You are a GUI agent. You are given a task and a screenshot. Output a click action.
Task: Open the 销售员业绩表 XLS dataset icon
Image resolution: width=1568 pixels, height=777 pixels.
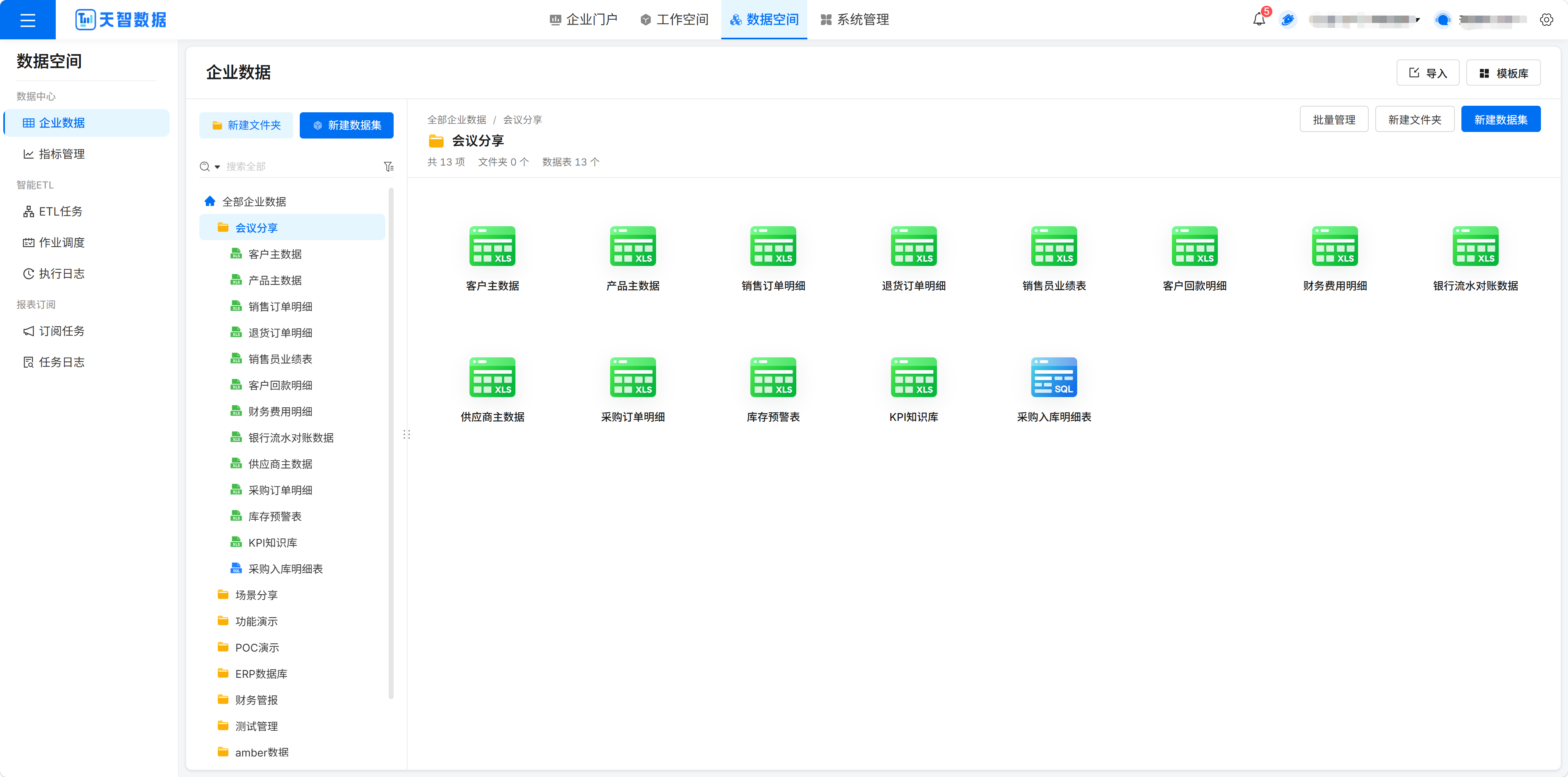click(x=1054, y=246)
